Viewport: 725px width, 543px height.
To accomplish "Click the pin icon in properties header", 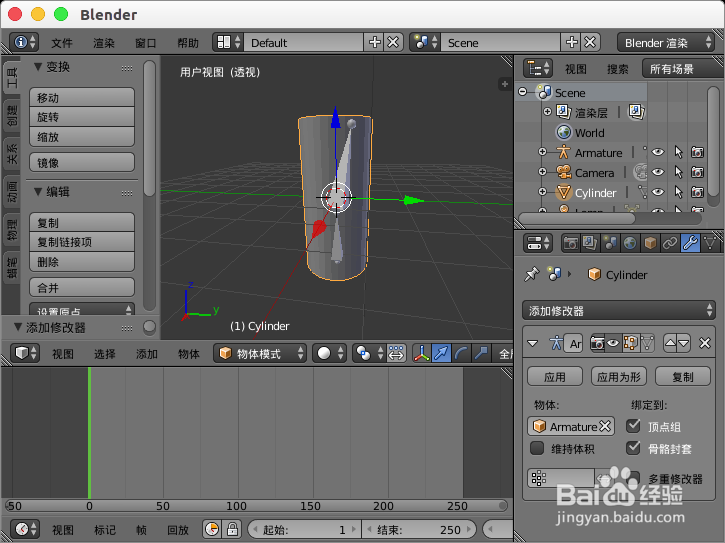I will coord(531,274).
